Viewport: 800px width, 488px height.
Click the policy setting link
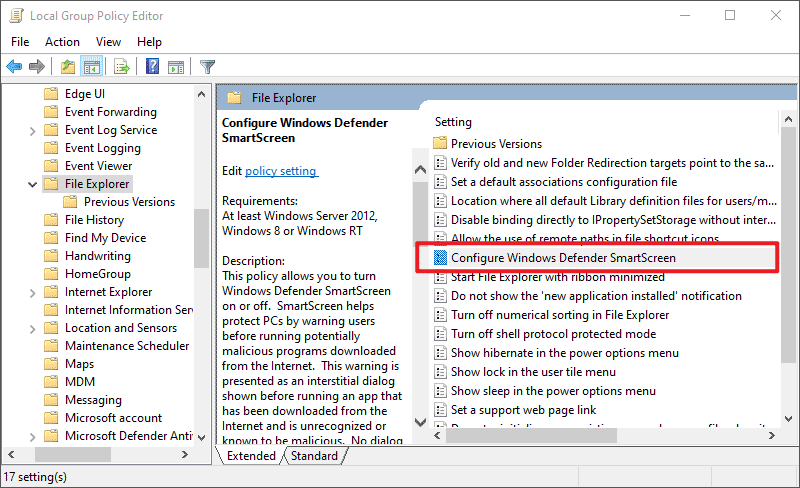pyautogui.click(x=282, y=171)
